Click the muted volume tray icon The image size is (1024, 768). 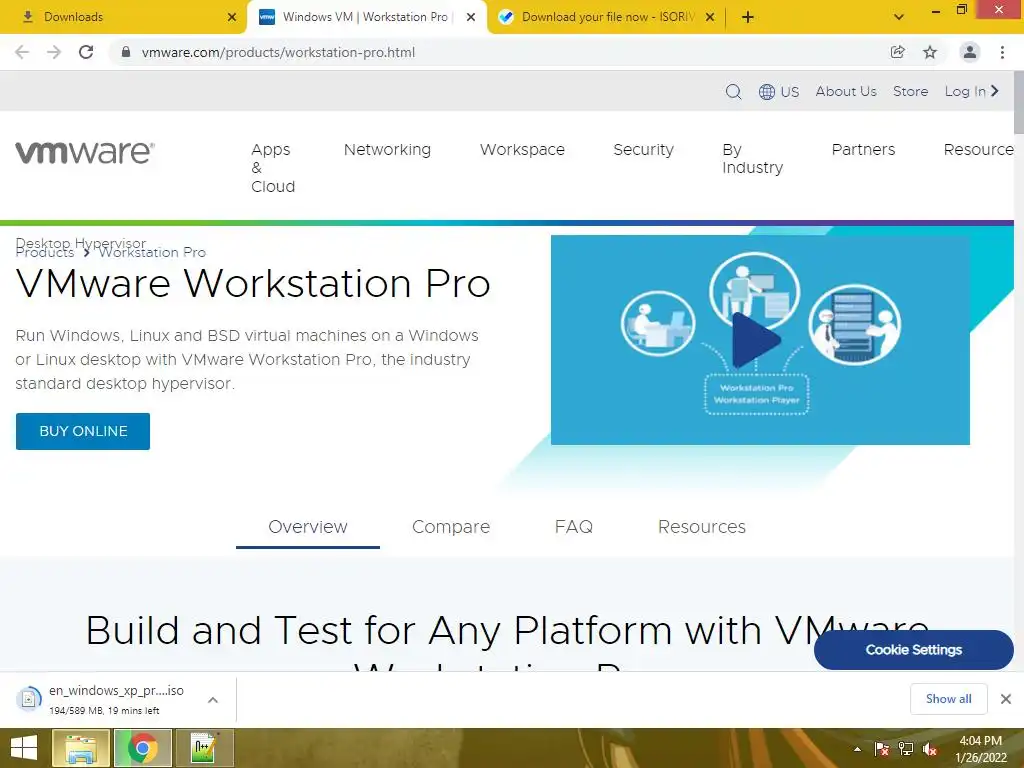[930, 749]
